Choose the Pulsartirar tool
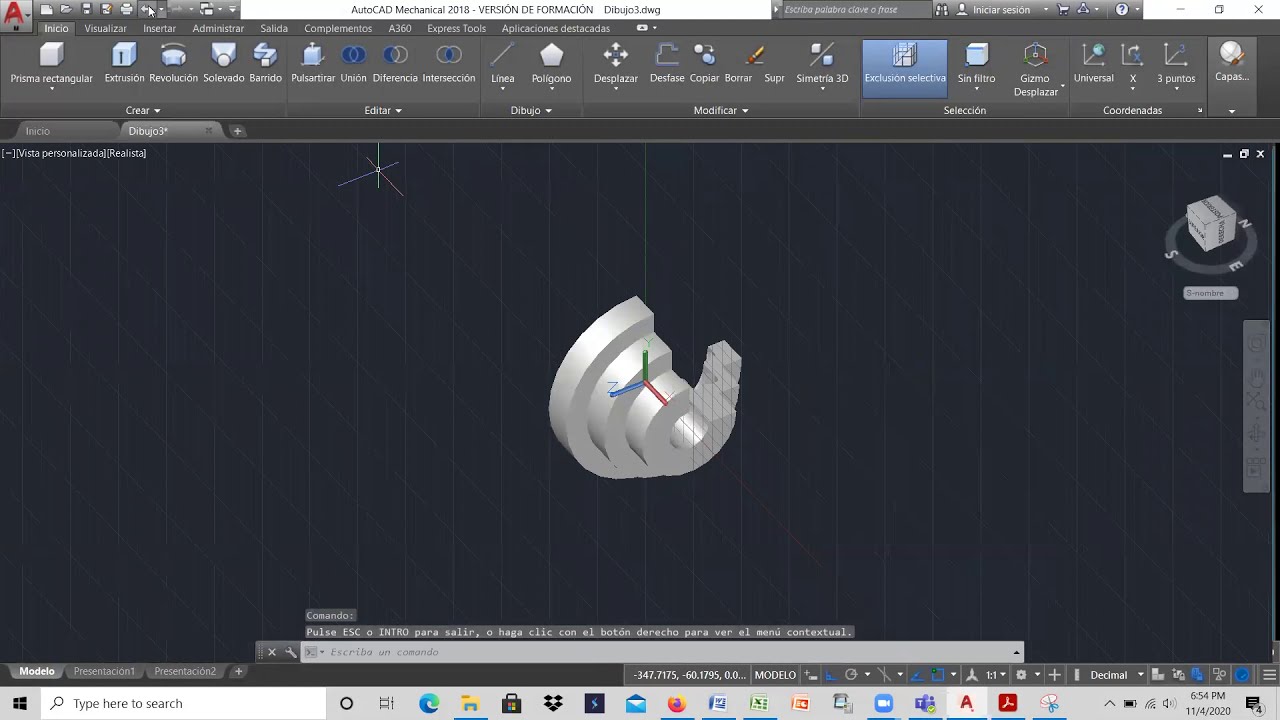This screenshot has width=1280, height=720. pyautogui.click(x=313, y=63)
